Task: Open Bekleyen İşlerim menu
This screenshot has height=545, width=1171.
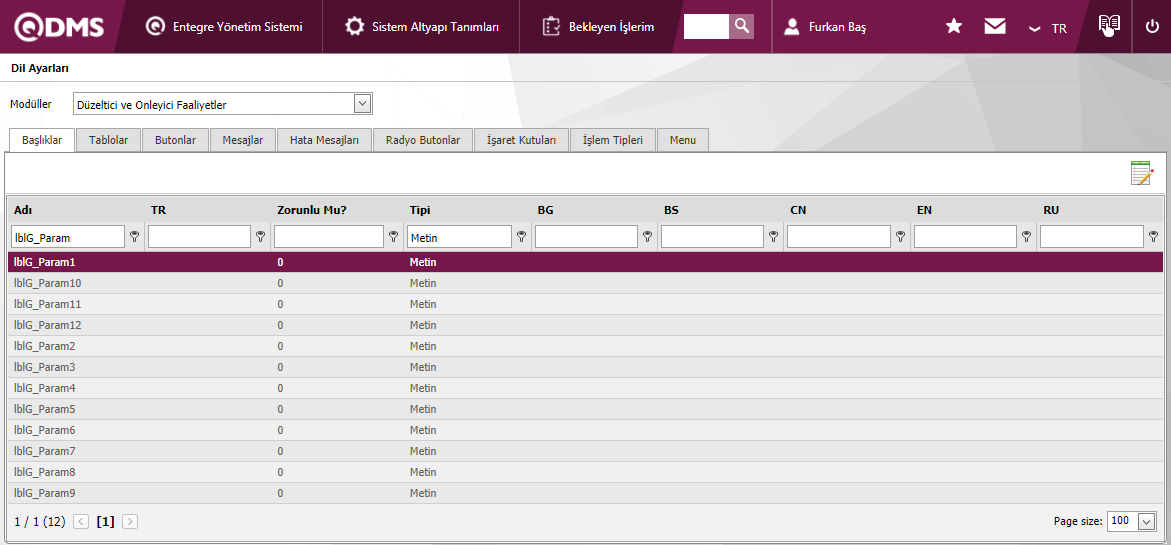Action: pos(599,27)
